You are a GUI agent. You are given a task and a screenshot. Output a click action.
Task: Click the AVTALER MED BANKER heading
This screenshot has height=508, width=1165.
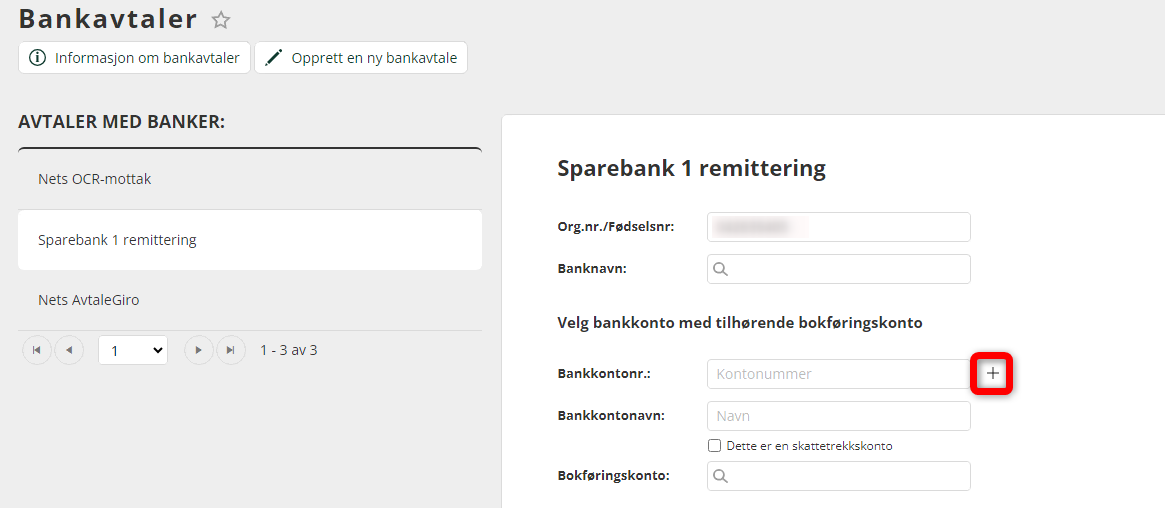121,122
